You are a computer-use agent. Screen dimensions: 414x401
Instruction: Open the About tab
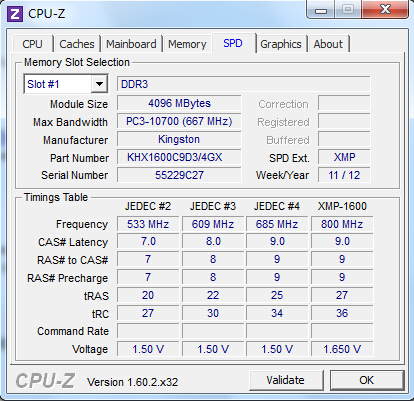pyautogui.click(x=328, y=44)
